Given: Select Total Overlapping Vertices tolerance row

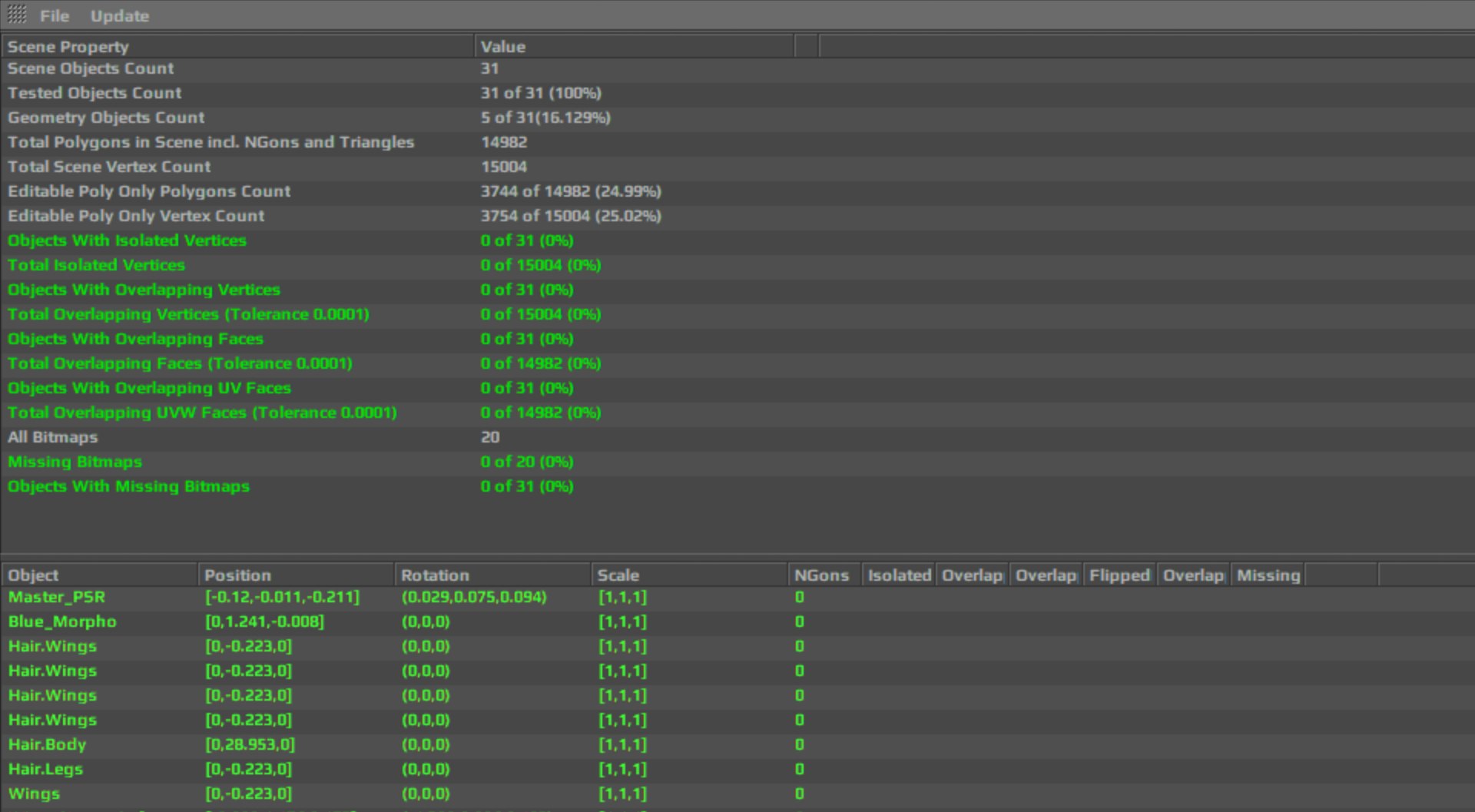Looking at the screenshot, I should (737, 315).
